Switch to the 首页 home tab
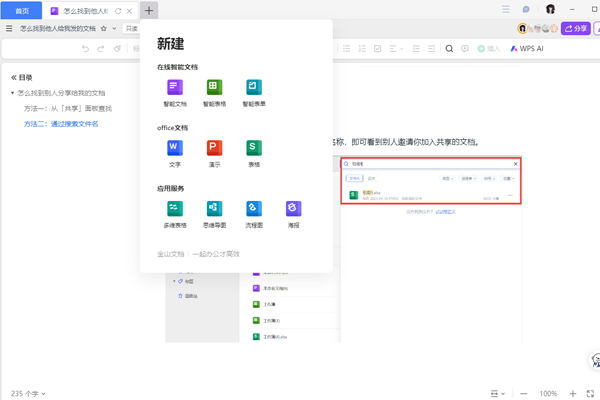This screenshot has width=600, height=400. (22, 10)
